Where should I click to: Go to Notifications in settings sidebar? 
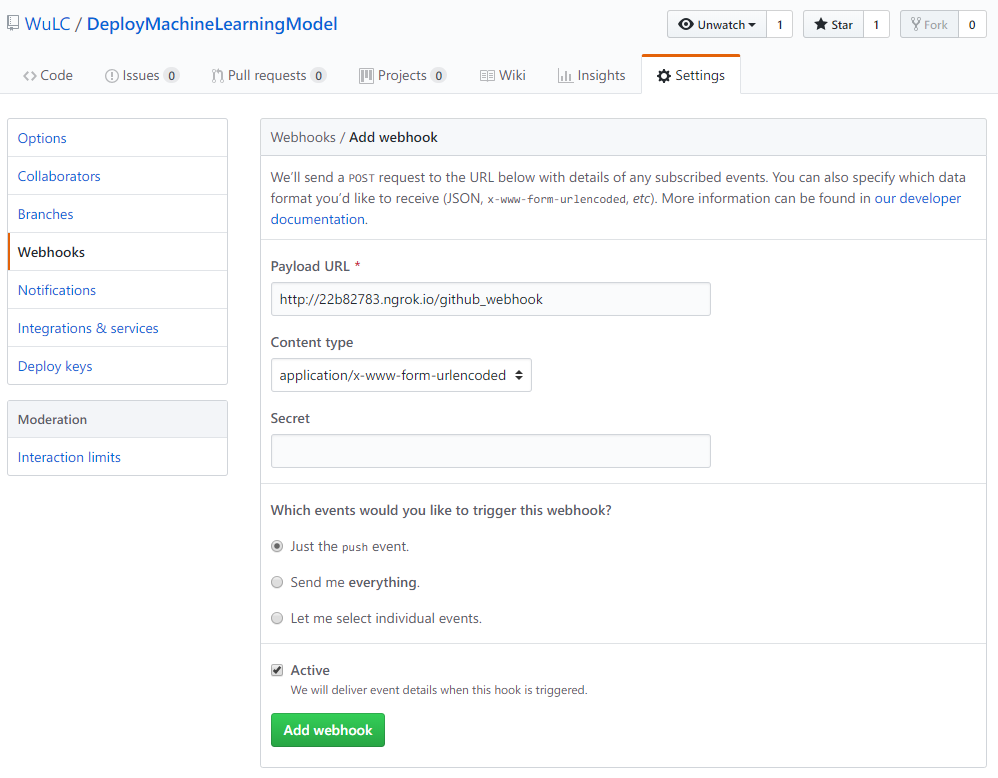coord(117,290)
